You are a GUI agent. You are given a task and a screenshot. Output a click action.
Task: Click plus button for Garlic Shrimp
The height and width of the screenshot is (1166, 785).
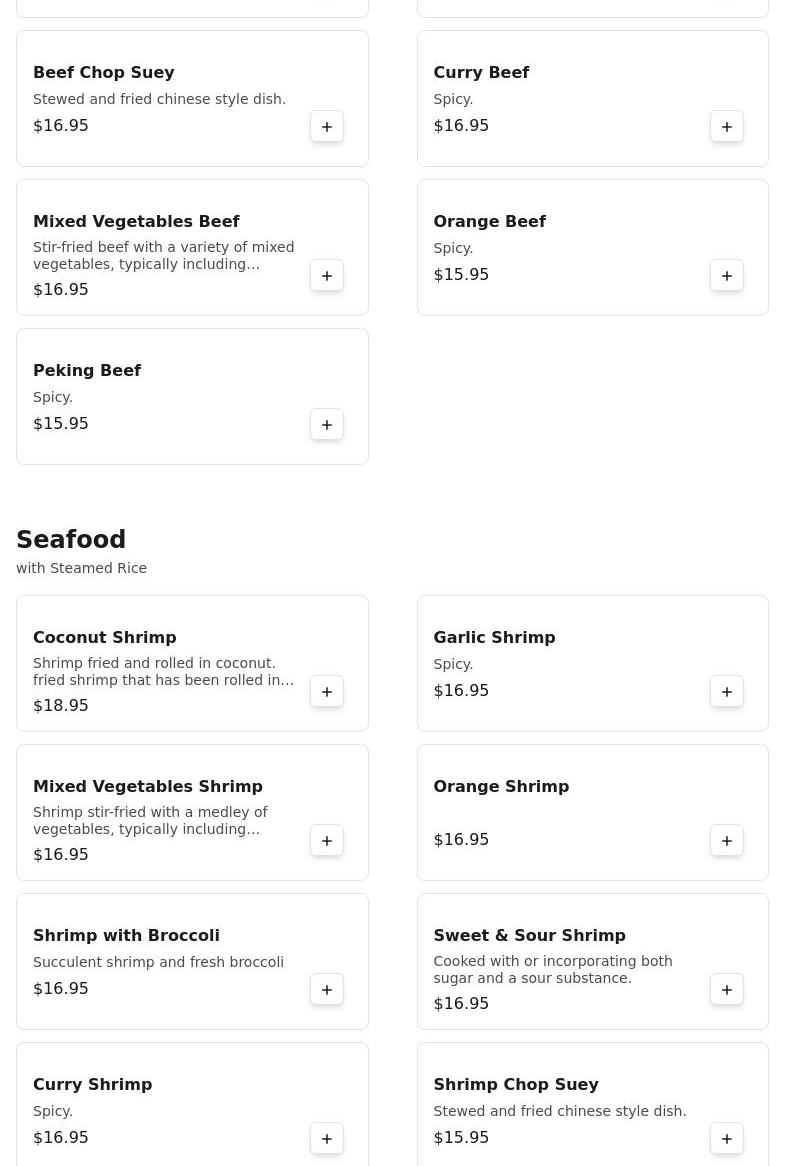[x=727, y=692]
